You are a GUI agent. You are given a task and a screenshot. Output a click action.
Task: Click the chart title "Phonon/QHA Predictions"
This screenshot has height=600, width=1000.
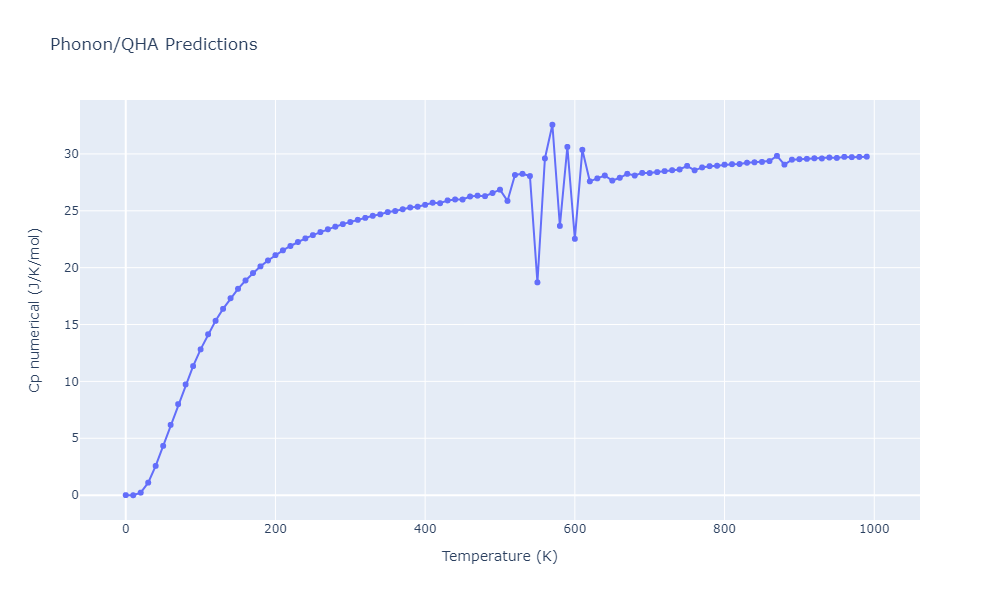(153, 45)
